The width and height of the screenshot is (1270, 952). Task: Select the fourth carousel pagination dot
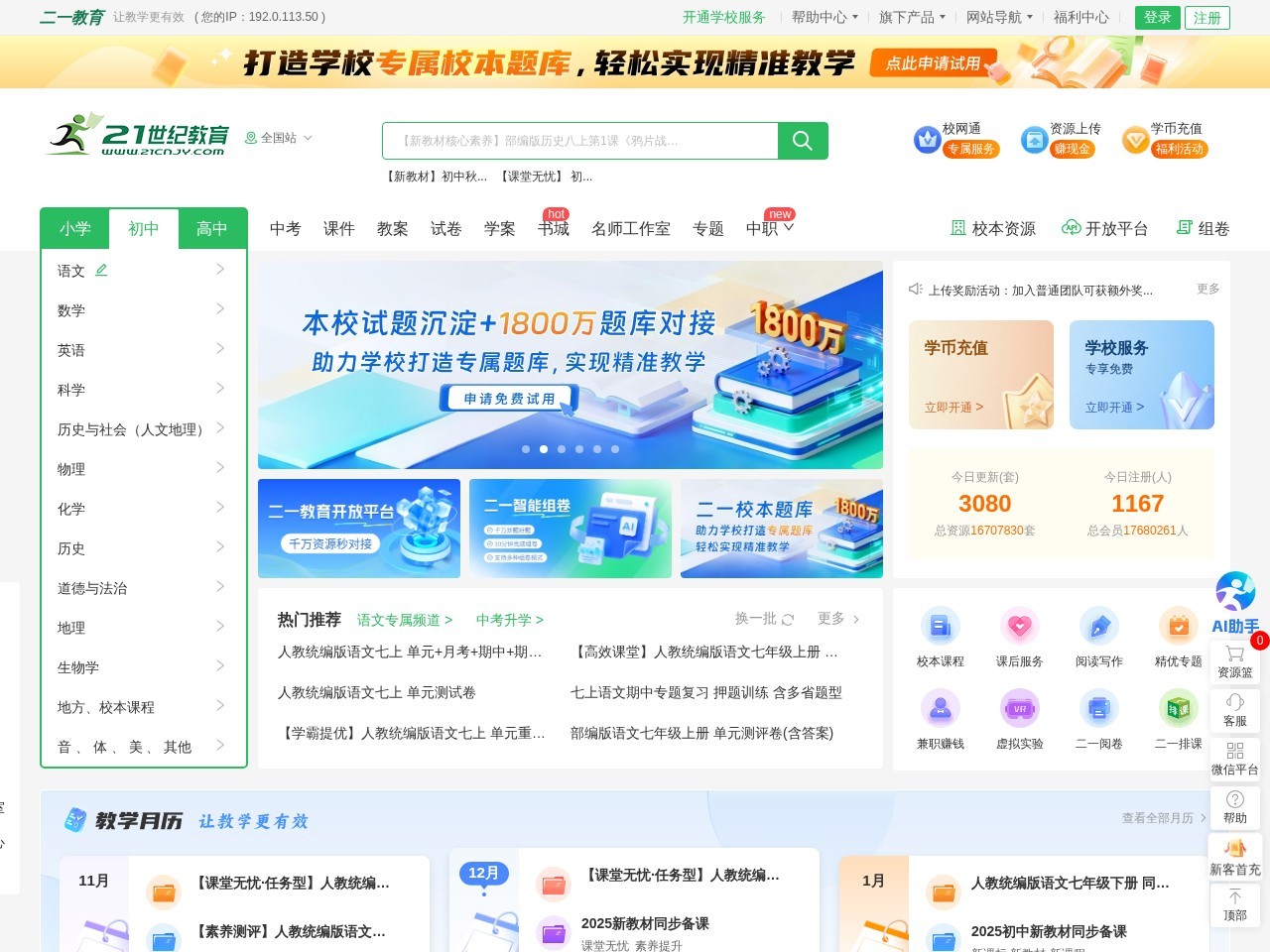point(578,448)
